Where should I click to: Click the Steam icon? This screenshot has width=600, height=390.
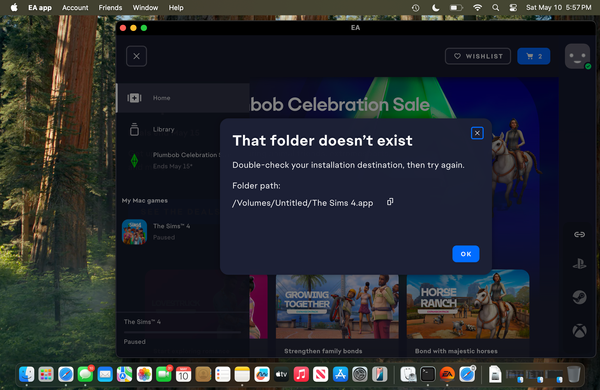tap(579, 297)
